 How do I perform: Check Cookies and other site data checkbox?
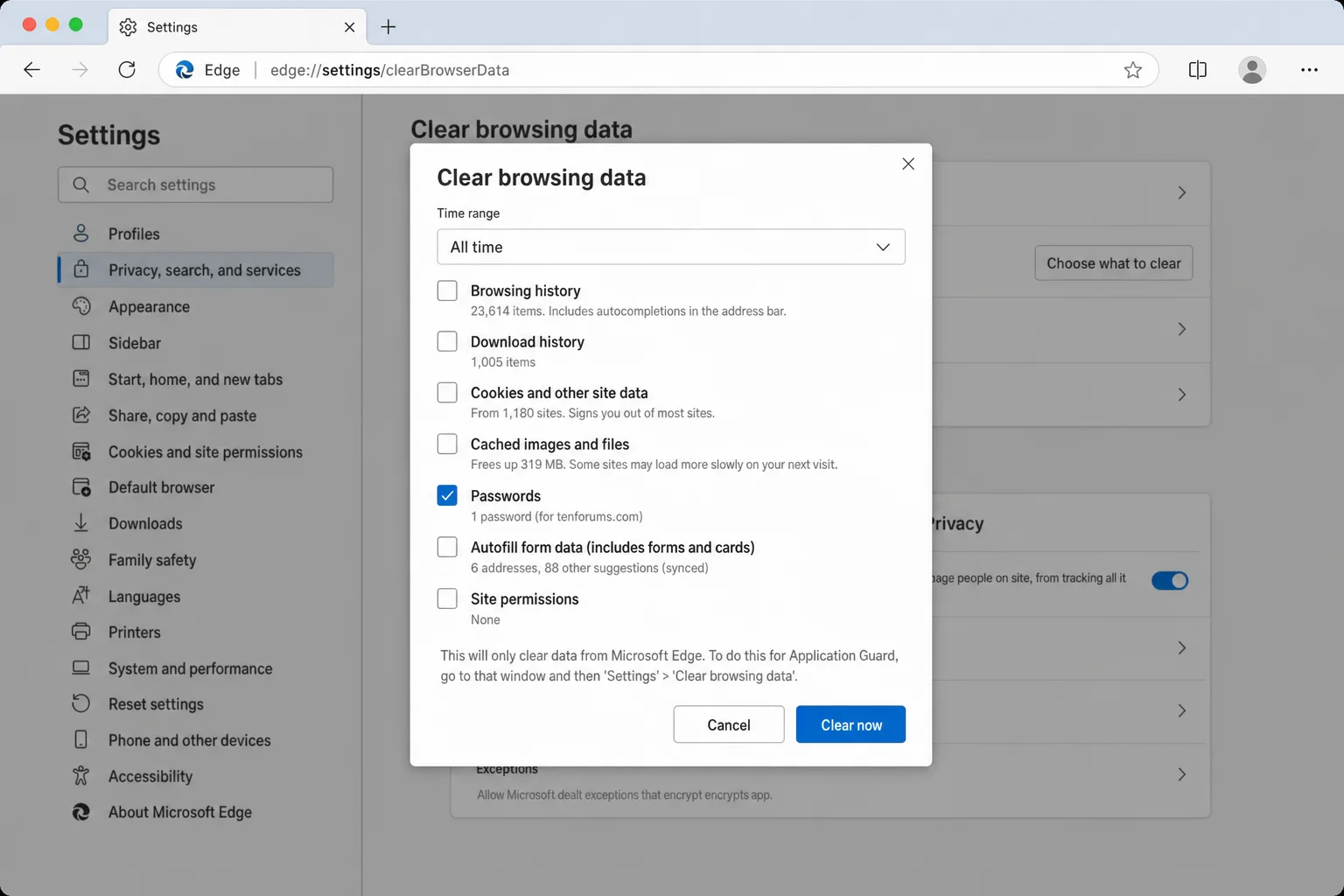447,393
